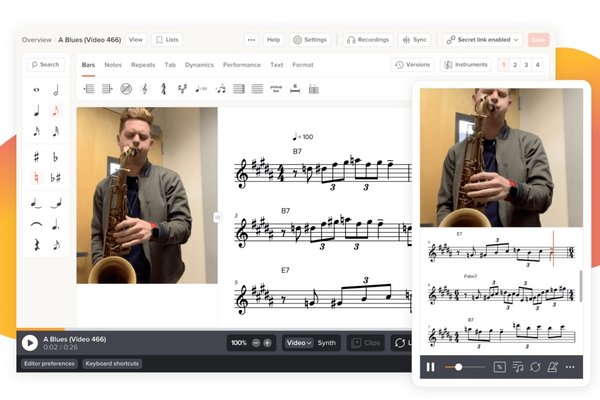Viewport: 600px width, 400px height.
Task: Open Instruments panel
Action: (466, 64)
